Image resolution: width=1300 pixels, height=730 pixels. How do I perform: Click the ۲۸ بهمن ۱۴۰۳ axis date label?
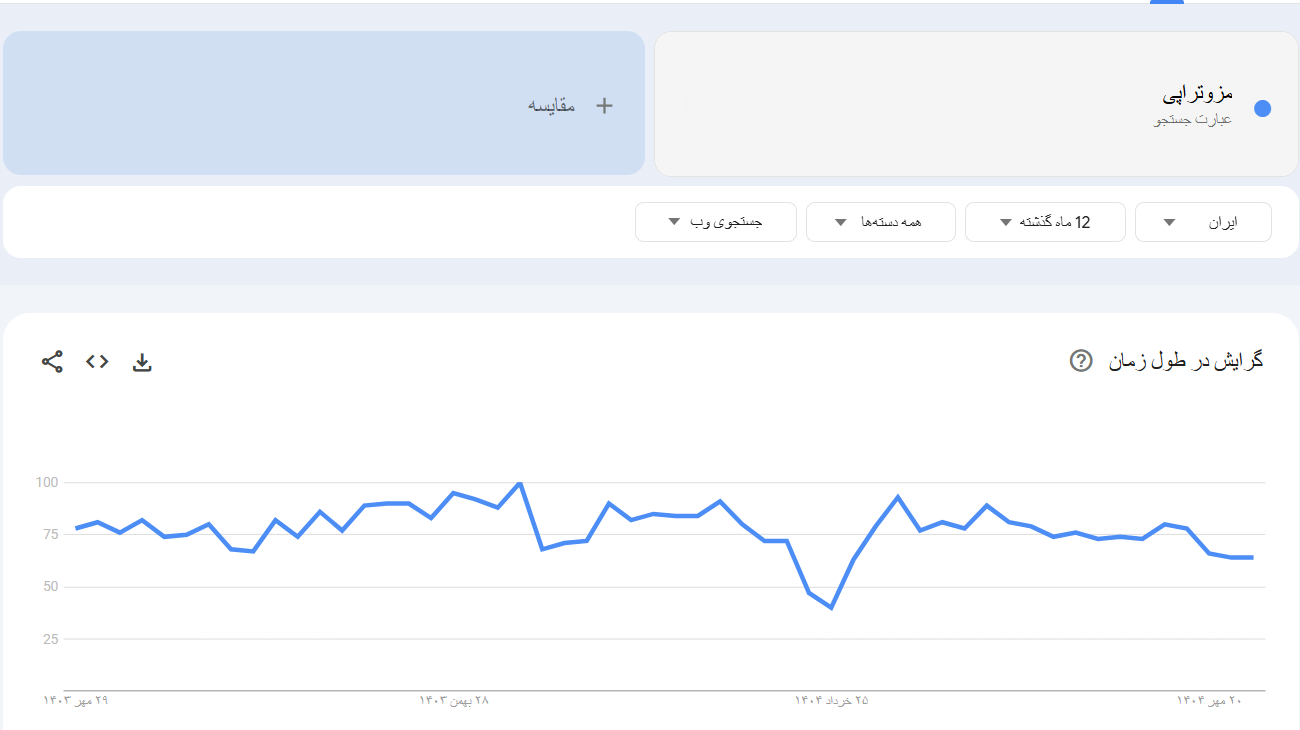pyautogui.click(x=454, y=701)
